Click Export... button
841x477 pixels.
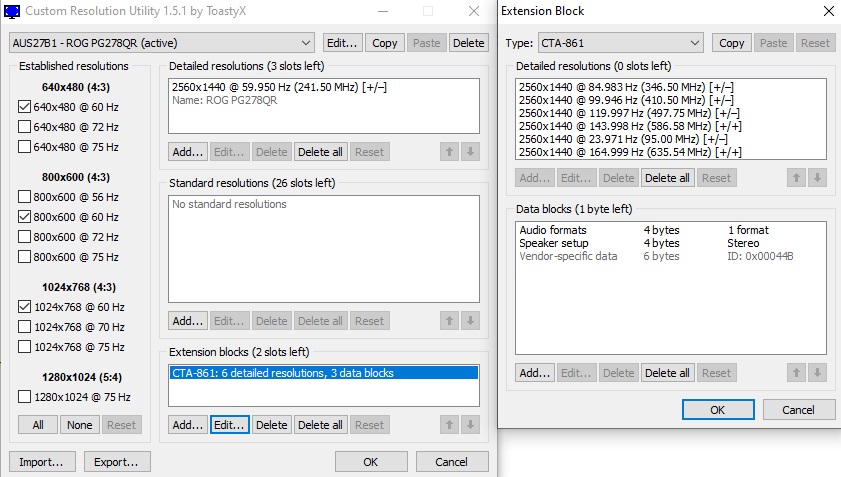point(117,462)
